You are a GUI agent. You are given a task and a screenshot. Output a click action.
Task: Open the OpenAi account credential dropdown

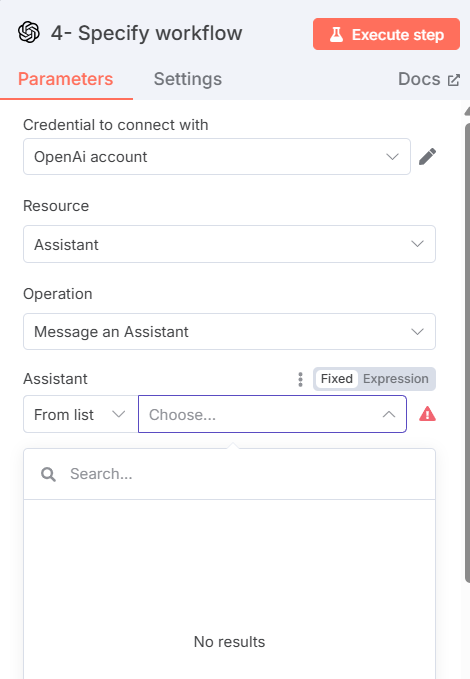tap(217, 157)
